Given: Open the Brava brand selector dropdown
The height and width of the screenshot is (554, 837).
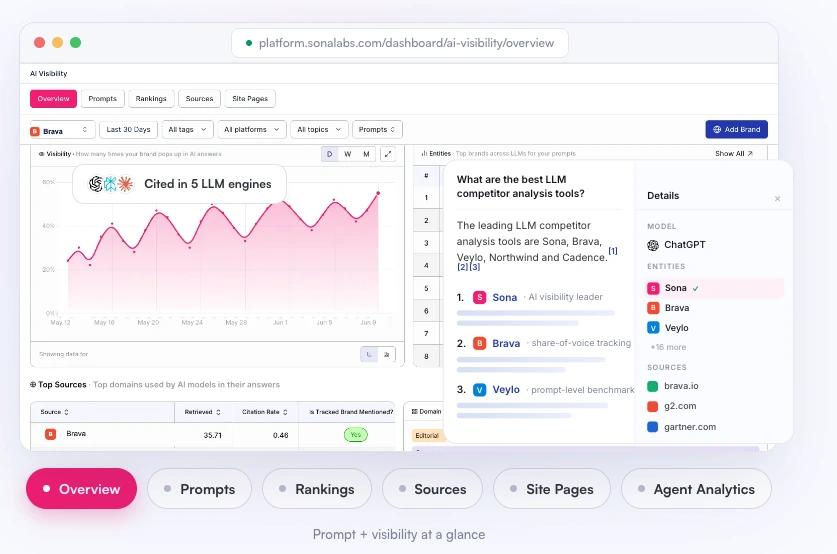Looking at the screenshot, I should tap(62, 130).
